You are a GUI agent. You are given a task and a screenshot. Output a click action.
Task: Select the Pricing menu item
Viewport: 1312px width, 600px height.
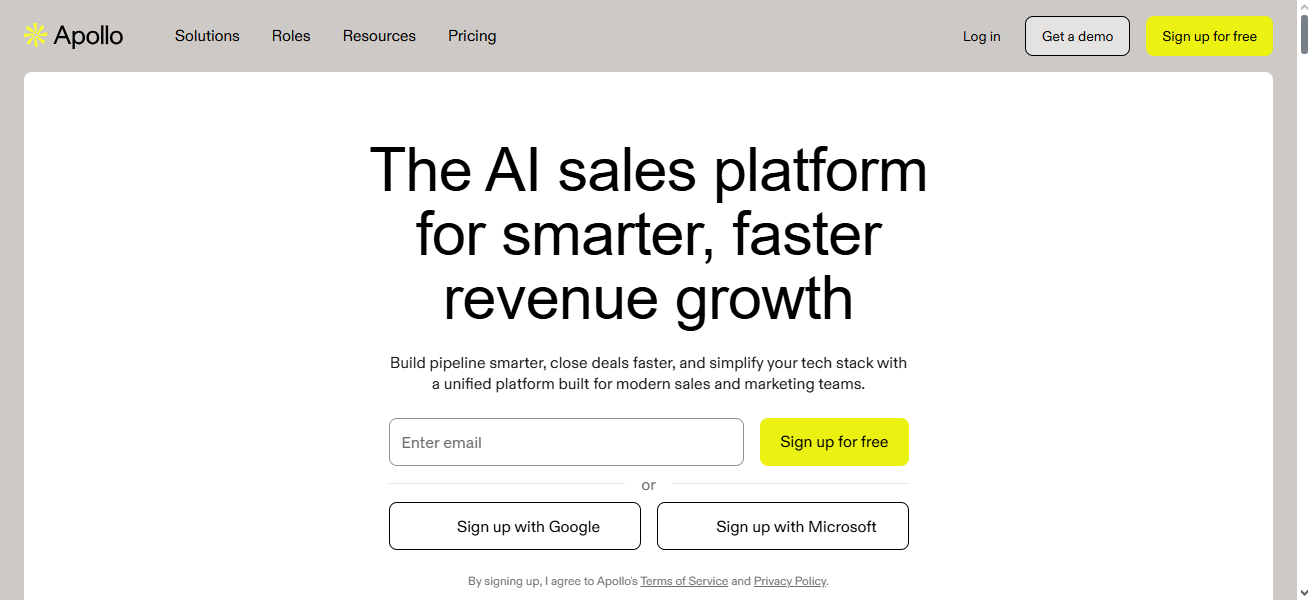472,36
